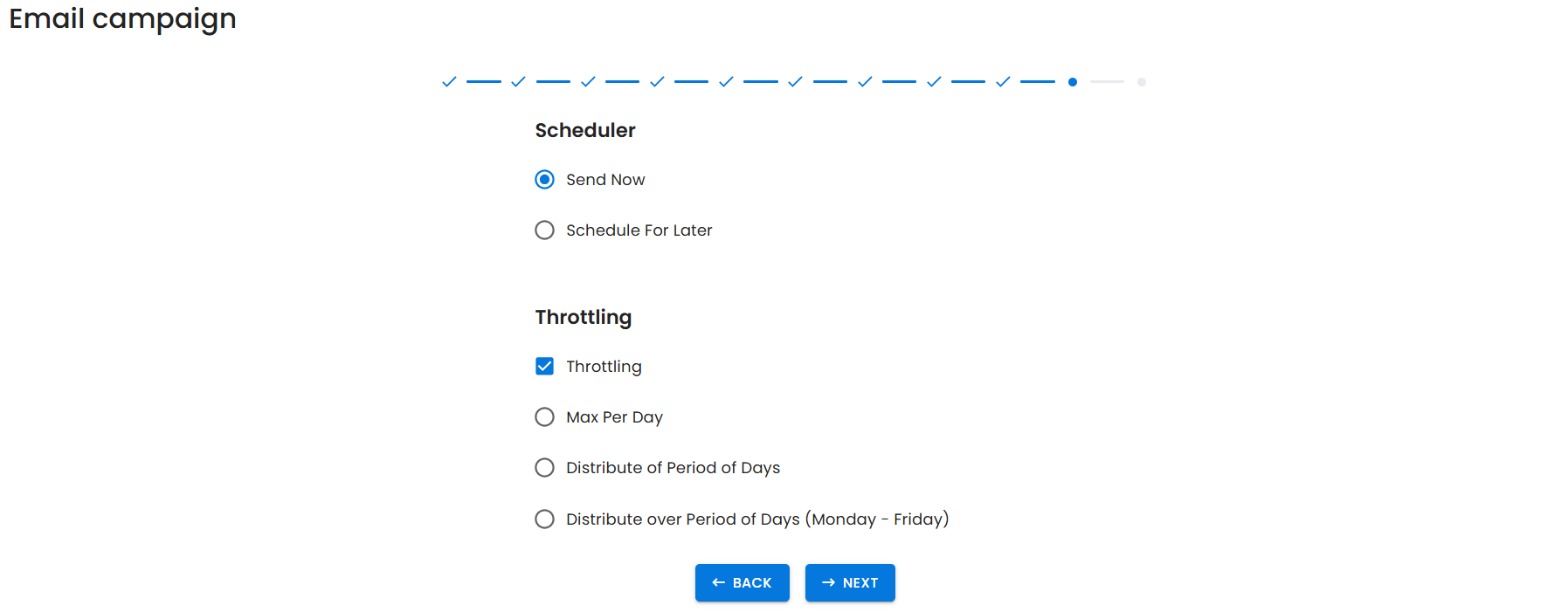Click the third completed step checkmark
The width and height of the screenshot is (1568, 612).
point(588,82)
